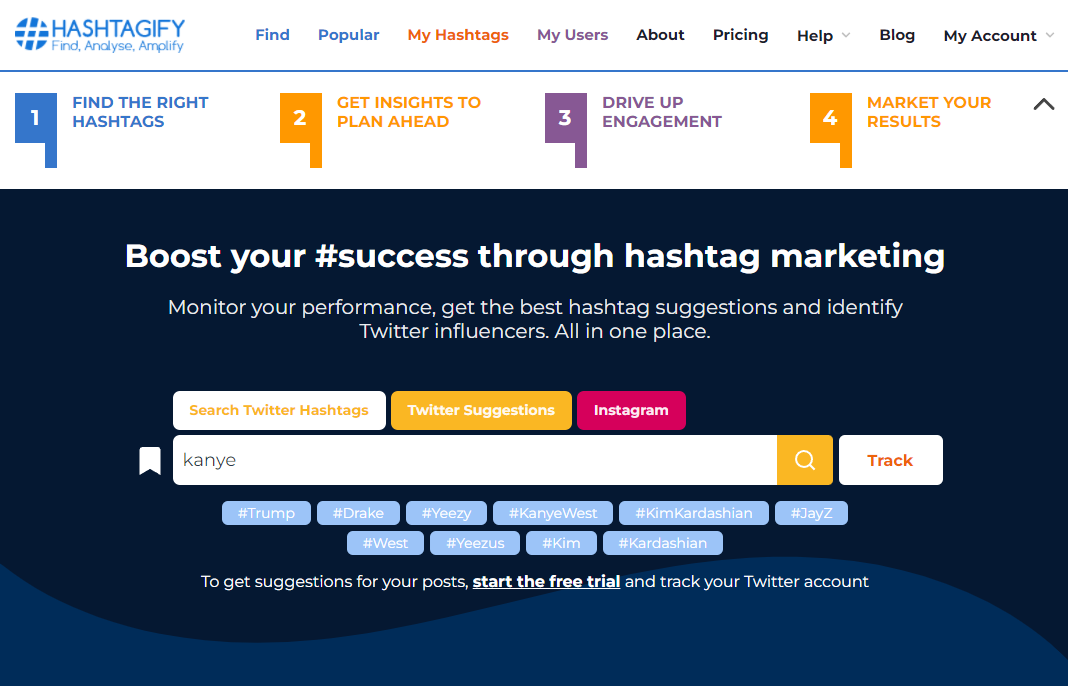Choose the #Yeezus suggestion tag
The image size is (1068, 686).
coord(475,543)
